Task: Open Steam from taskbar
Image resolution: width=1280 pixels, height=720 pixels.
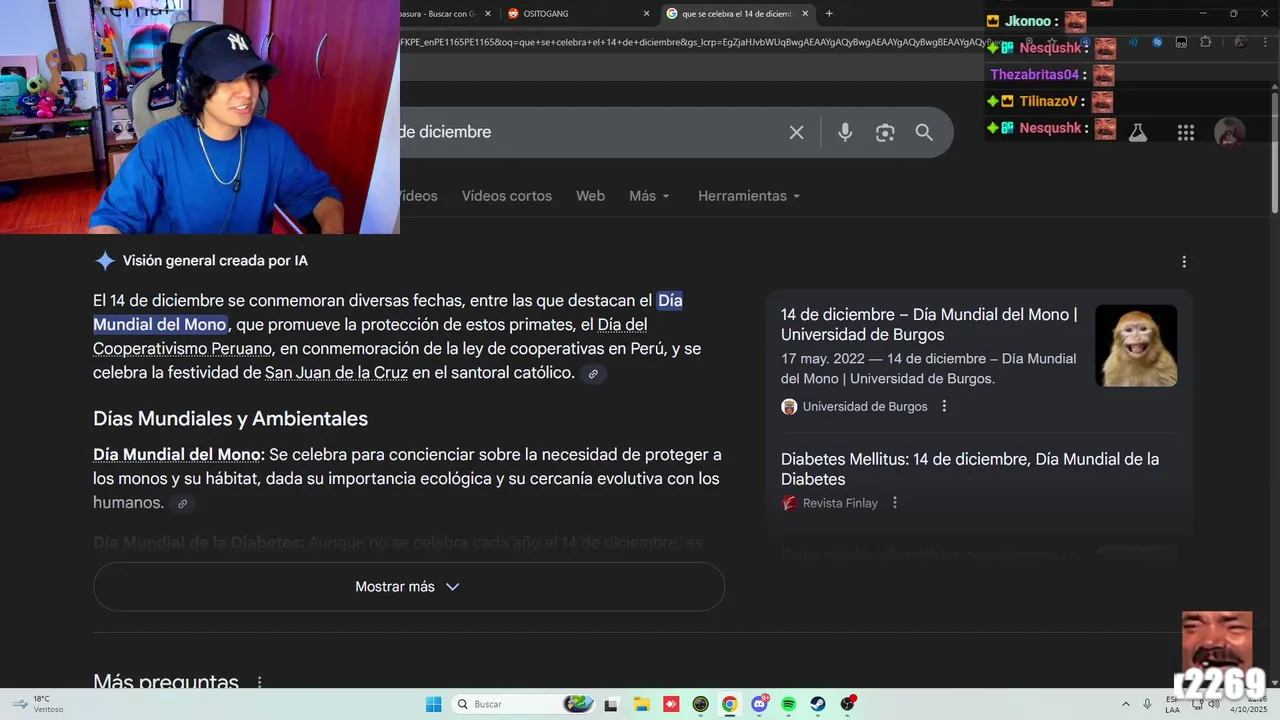Action: coord(818,704)
